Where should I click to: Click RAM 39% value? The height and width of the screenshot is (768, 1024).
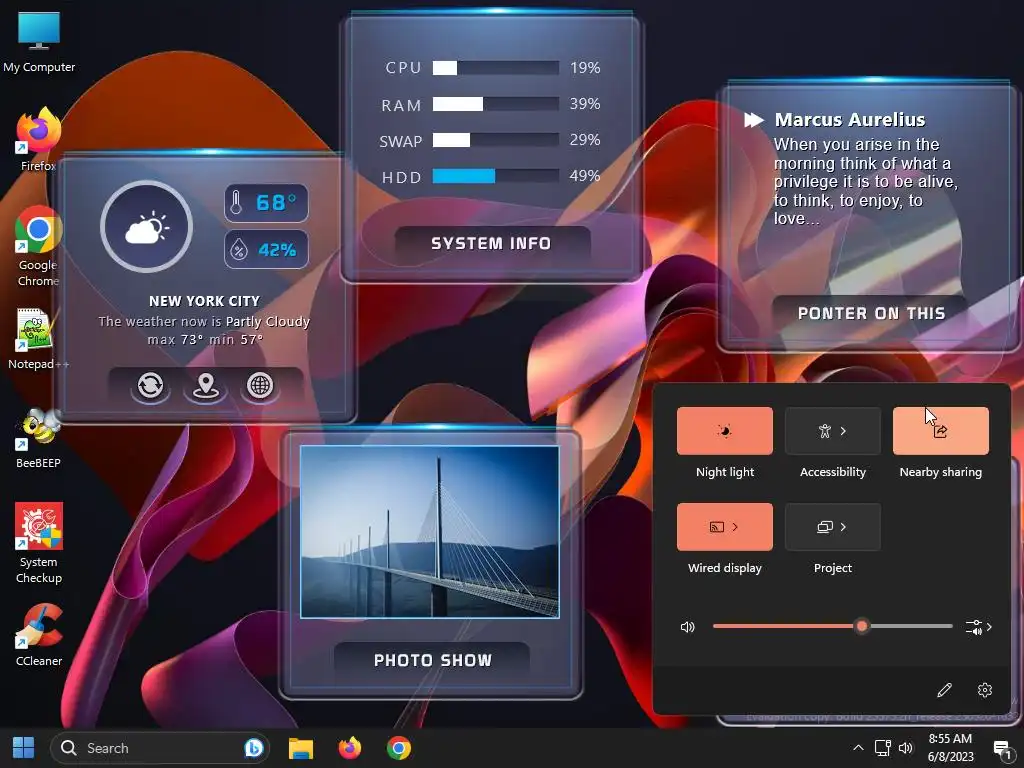pos(585,104)
